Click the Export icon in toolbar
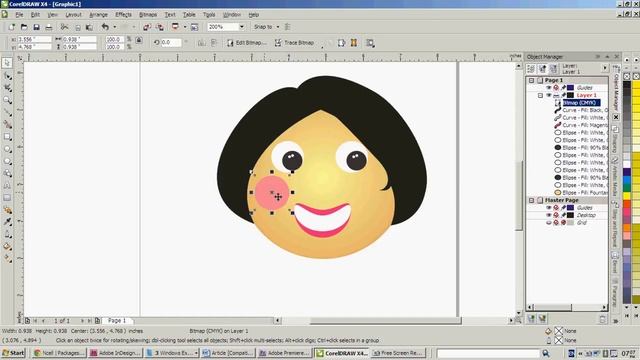This screenshot has width=640, height=360. tap(160, 27)
